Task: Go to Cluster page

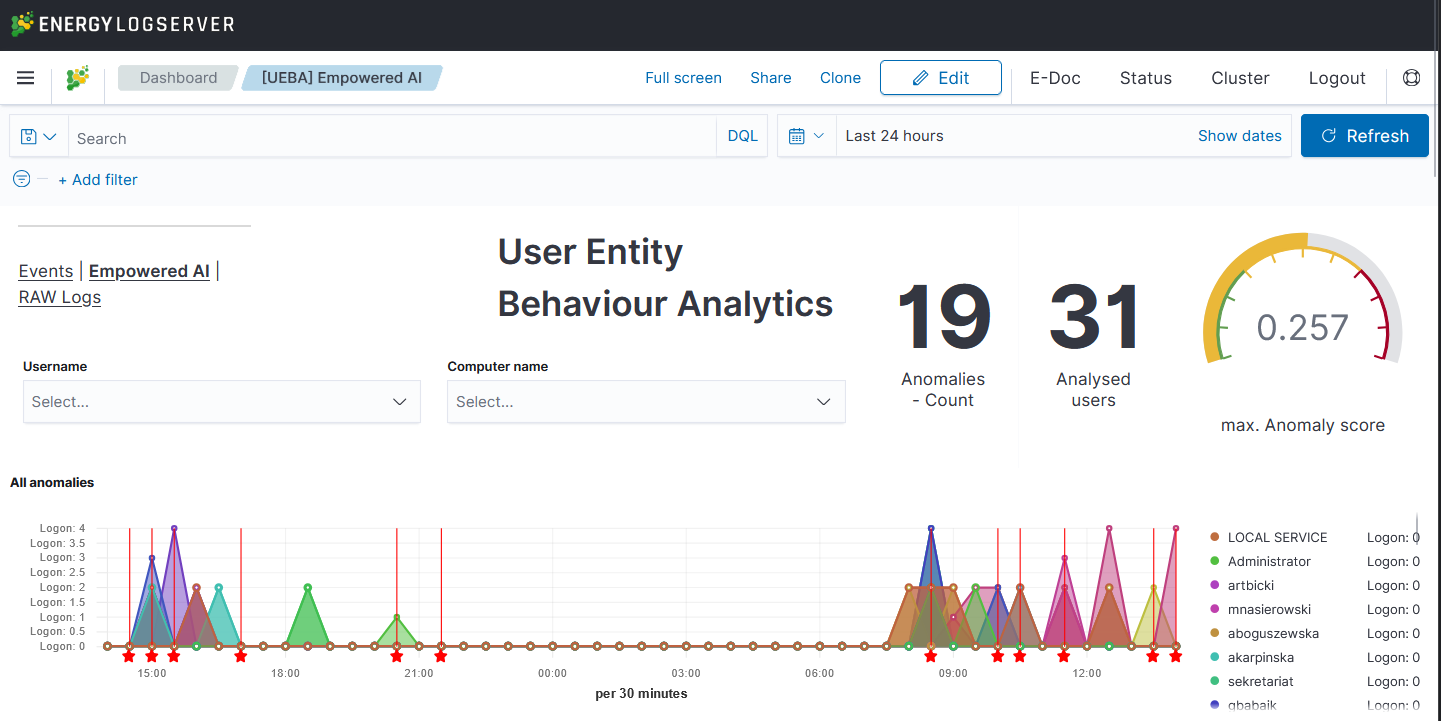Action: (x=1240, y=78)
